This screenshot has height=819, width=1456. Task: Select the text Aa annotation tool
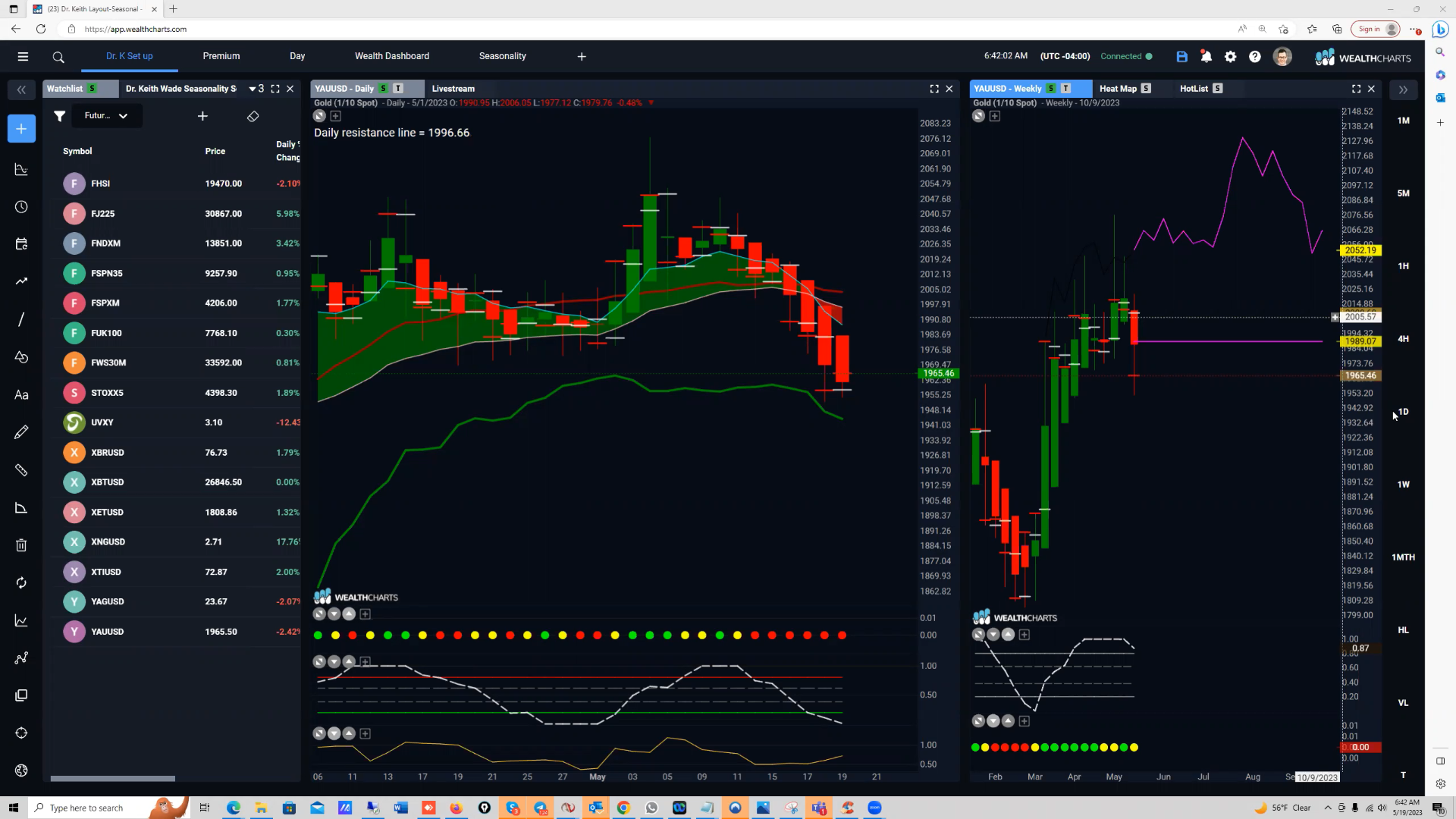(x=21, y=395)
